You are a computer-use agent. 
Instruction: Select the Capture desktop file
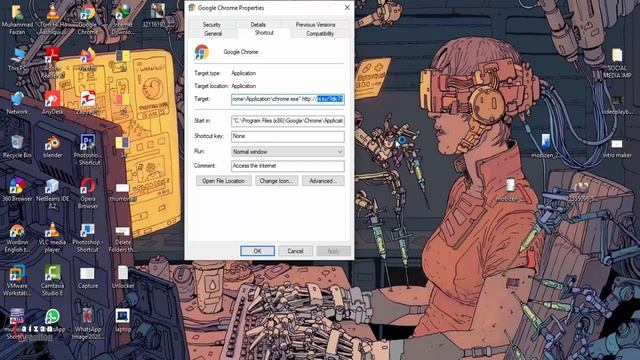(87, 278)
